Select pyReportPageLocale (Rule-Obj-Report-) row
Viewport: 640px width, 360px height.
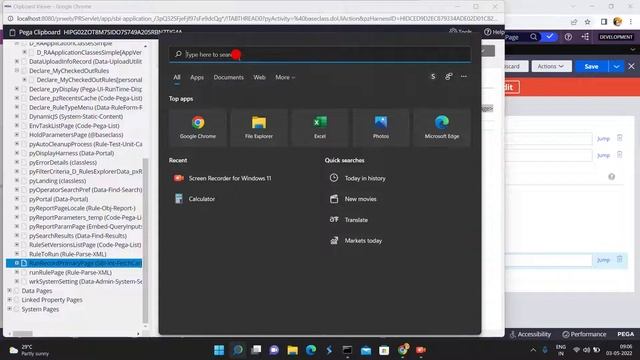[82, 208]
